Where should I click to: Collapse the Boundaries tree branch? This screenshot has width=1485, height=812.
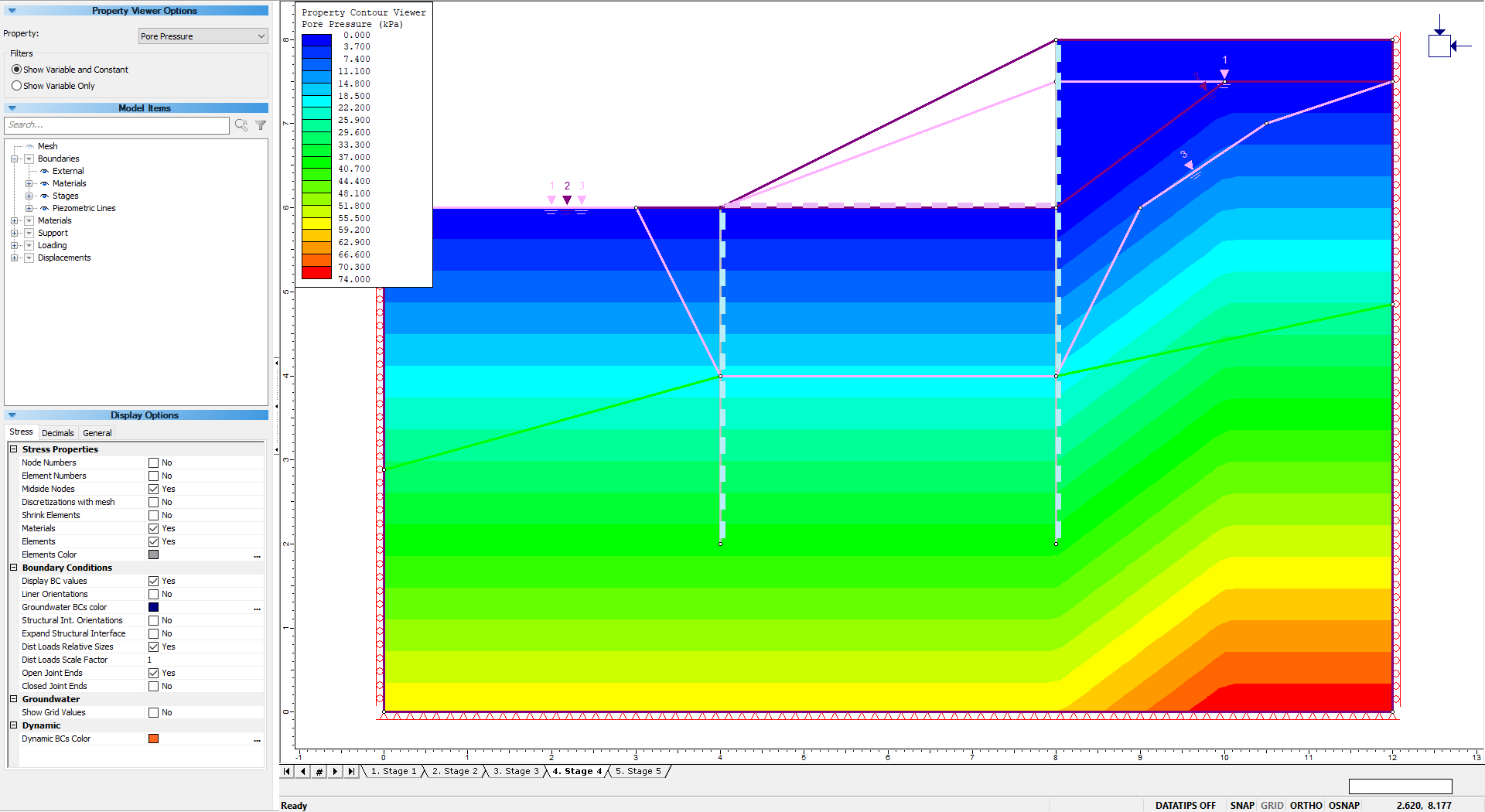pos(14,159)
